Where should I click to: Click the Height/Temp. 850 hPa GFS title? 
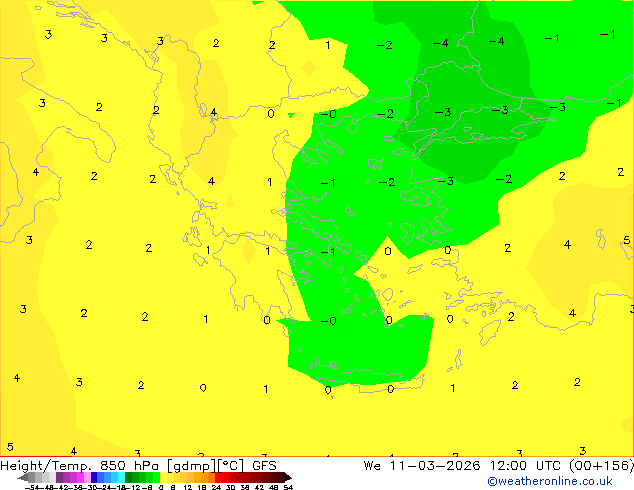click(x=138, y=466)
